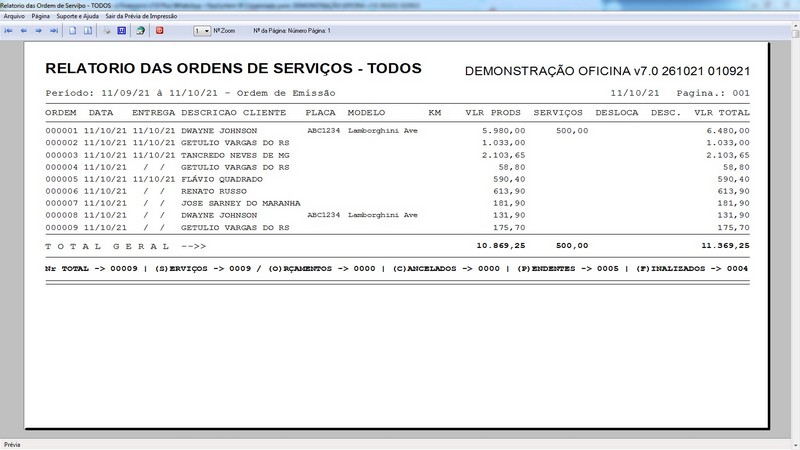The image size is (800, 450).
Task: Click the blue save icon in toolbar
Action: [x=121, y=31]
